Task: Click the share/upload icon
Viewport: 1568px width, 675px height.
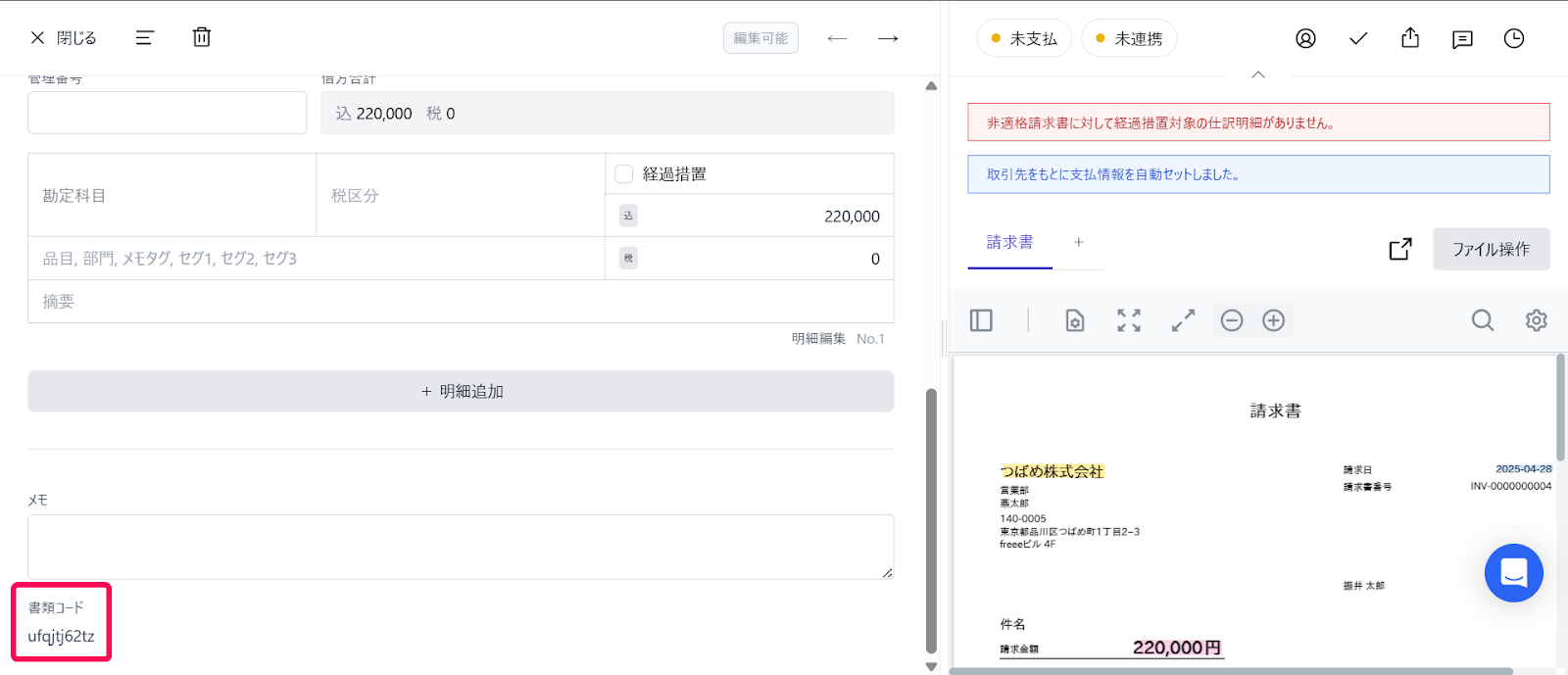Action: tap(1410, 38)
